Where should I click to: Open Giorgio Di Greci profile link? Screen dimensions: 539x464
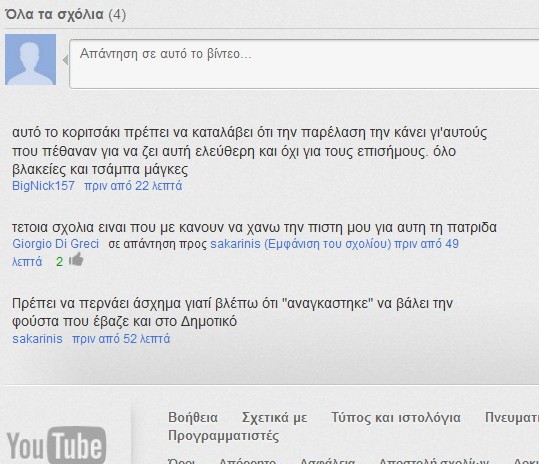click(55, 244)
